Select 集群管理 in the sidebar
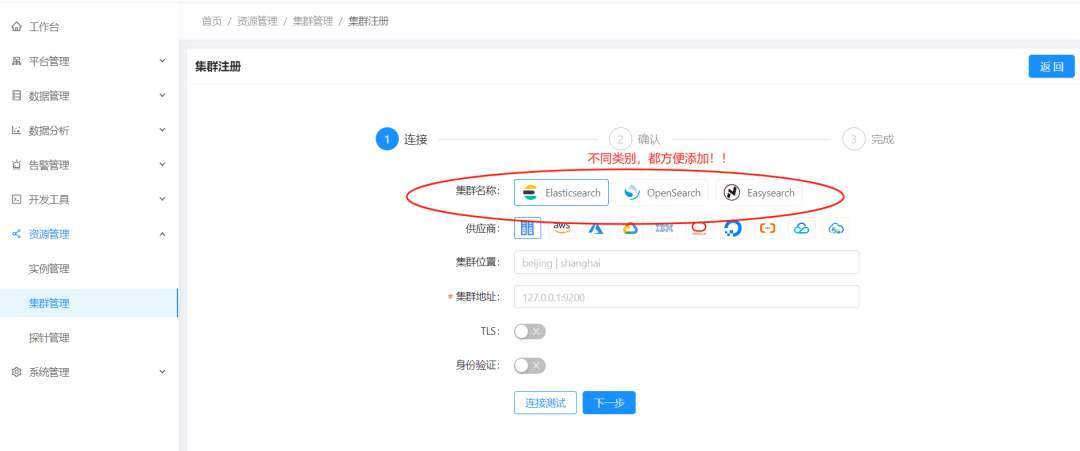Viewport: 1080px width, 451px height. (88, 303)
